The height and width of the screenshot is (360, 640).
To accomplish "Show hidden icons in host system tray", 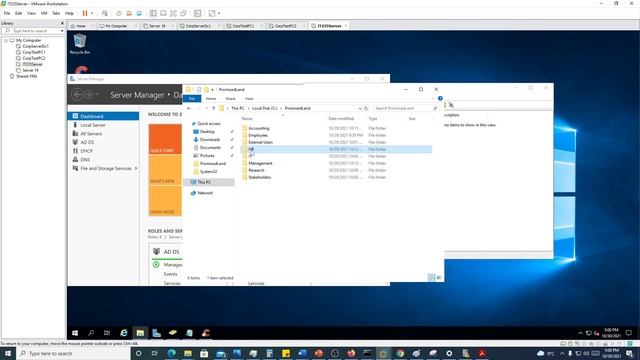I will click(562, 353).
